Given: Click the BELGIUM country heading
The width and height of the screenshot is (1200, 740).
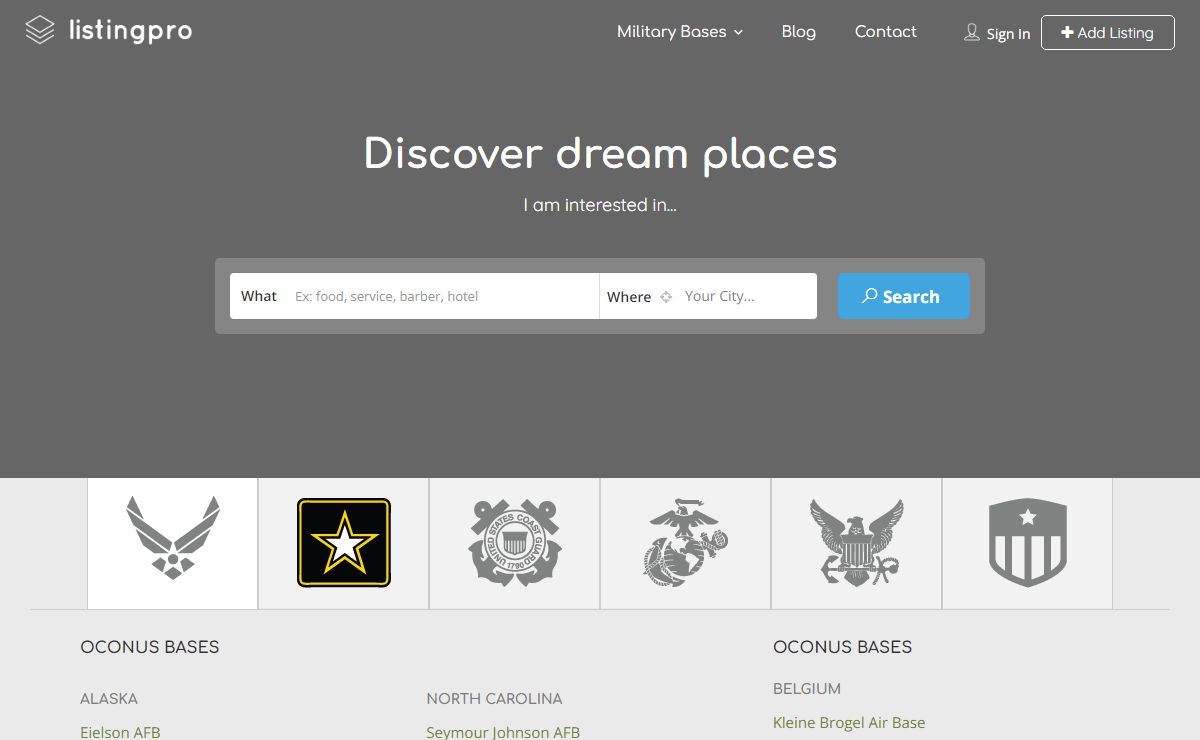Looking at the screenshot, I should click(x=807, y=688).
